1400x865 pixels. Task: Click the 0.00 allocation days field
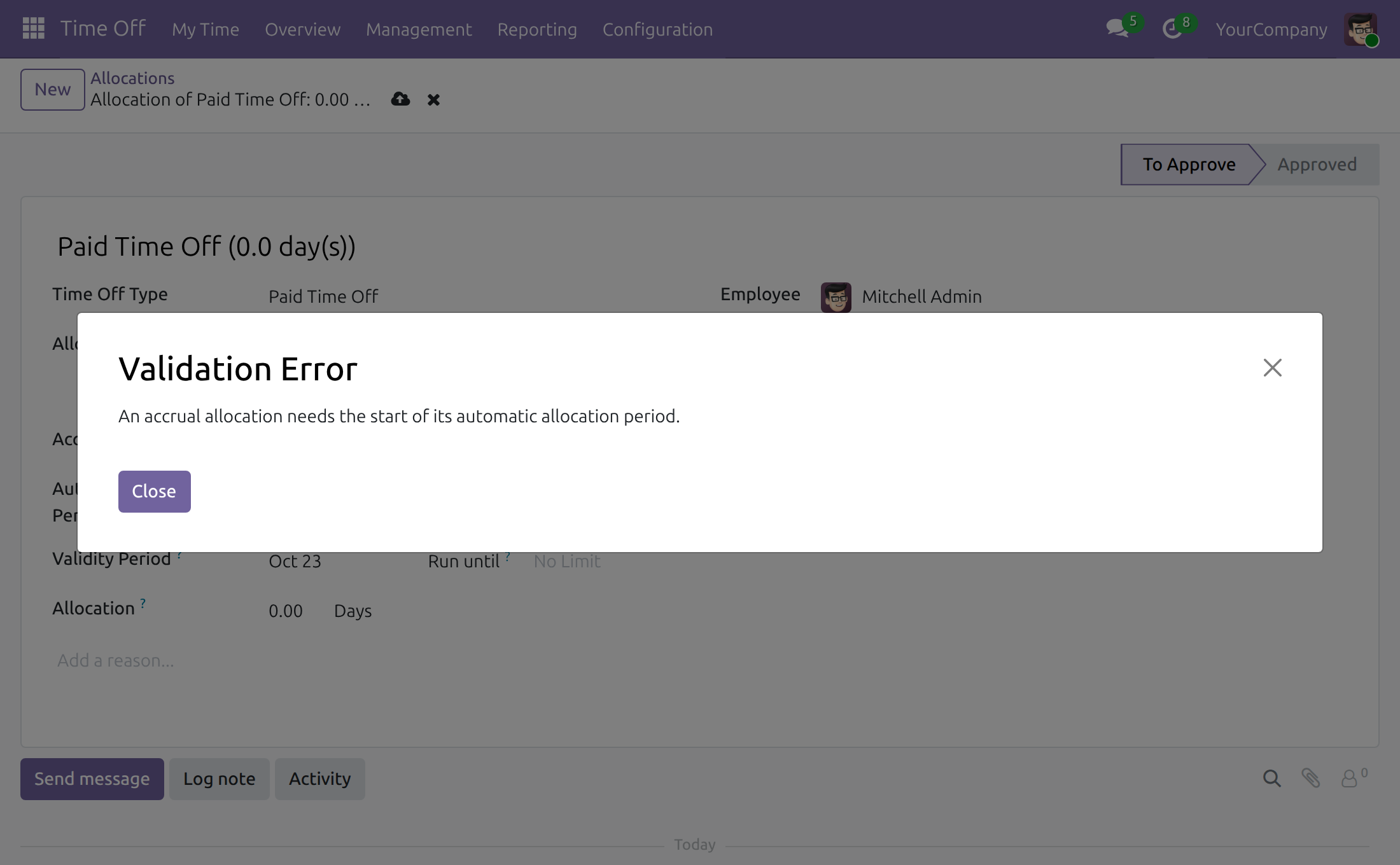[286, 611]
